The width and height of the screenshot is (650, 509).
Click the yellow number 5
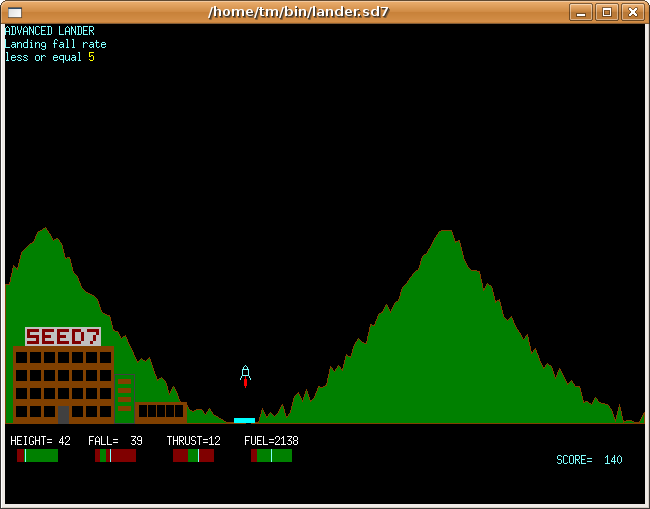point(92,57)
